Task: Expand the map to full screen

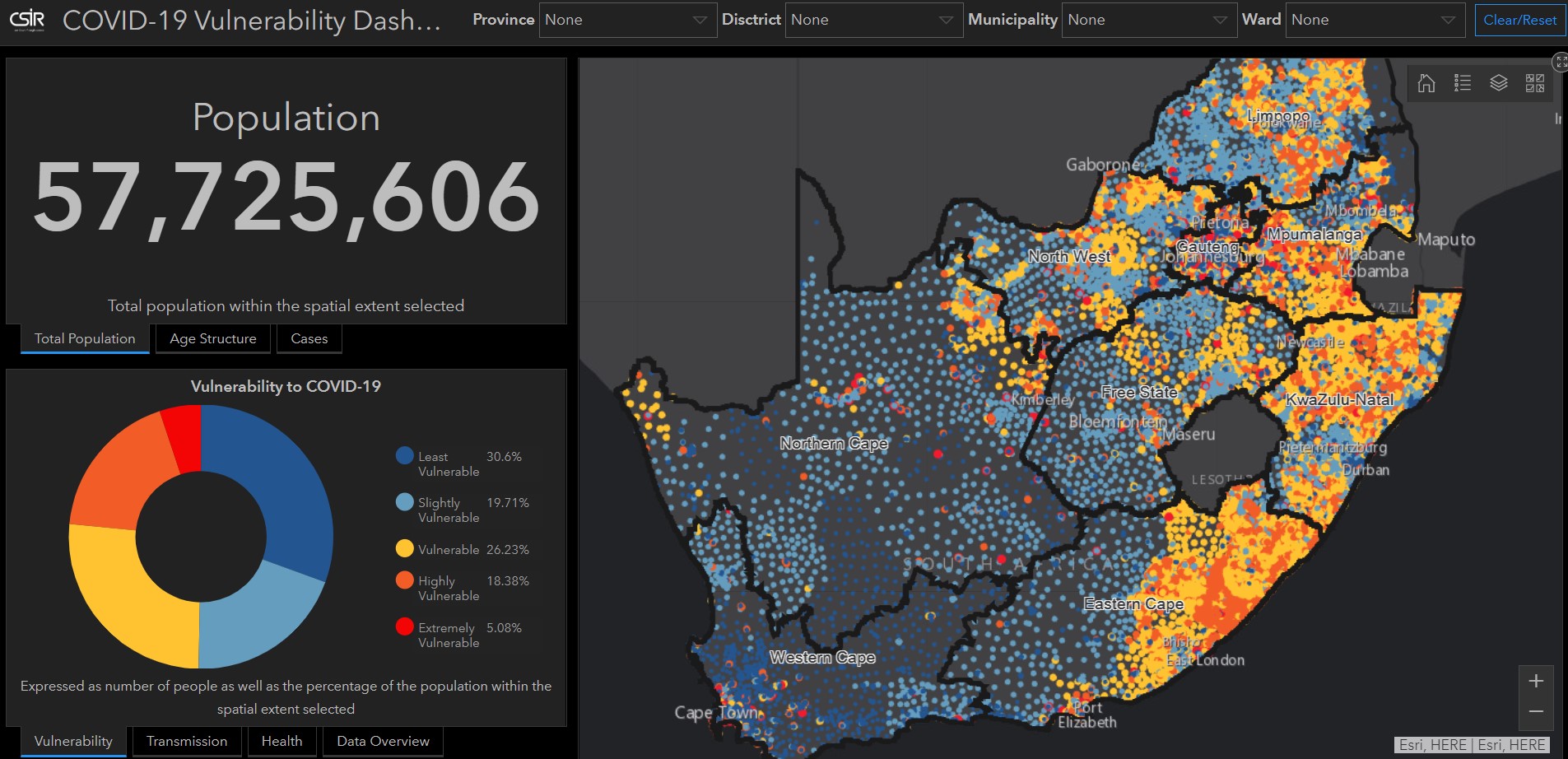Action: (1561, 63)
